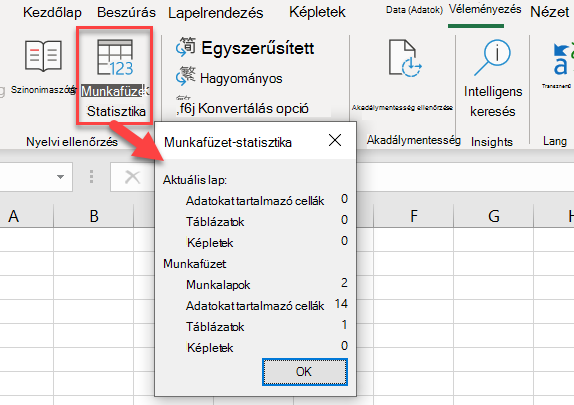This screenshot has height=405, width=574.
Task: Open the Data (Adatok) tab
Action: tap(414, 10)
